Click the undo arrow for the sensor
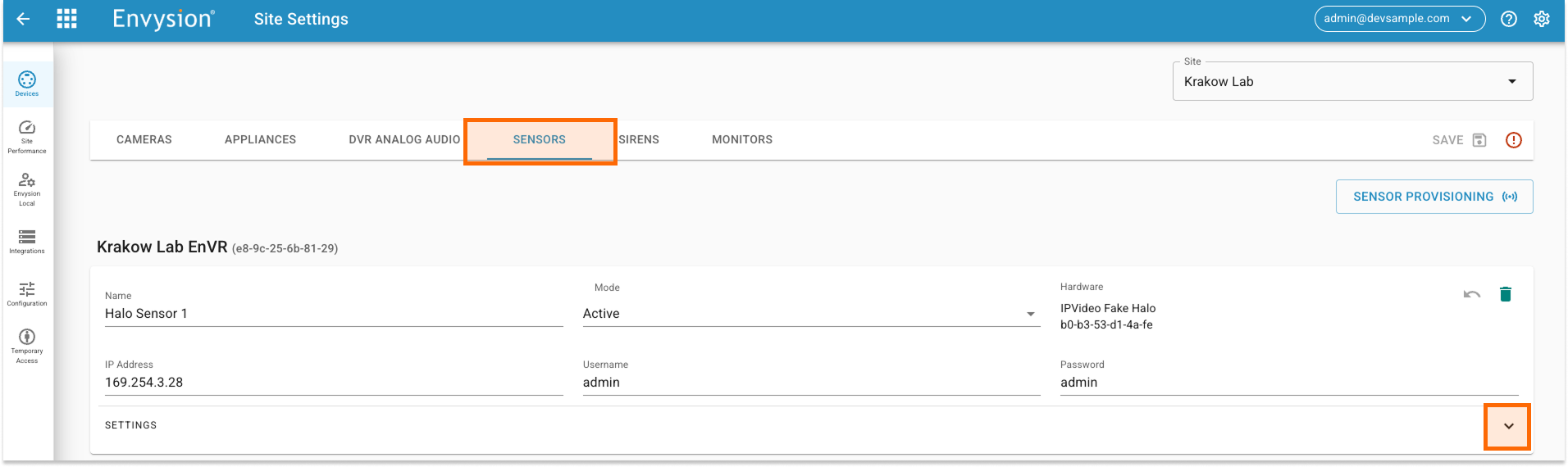 [x=1471, y=294]
